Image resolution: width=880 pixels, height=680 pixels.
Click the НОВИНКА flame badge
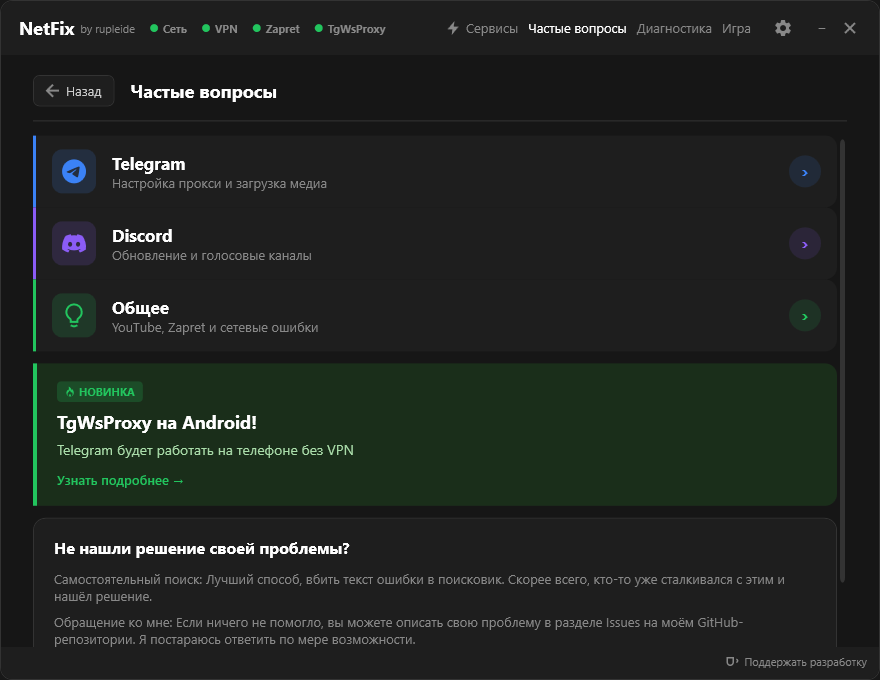coord(100,392)
